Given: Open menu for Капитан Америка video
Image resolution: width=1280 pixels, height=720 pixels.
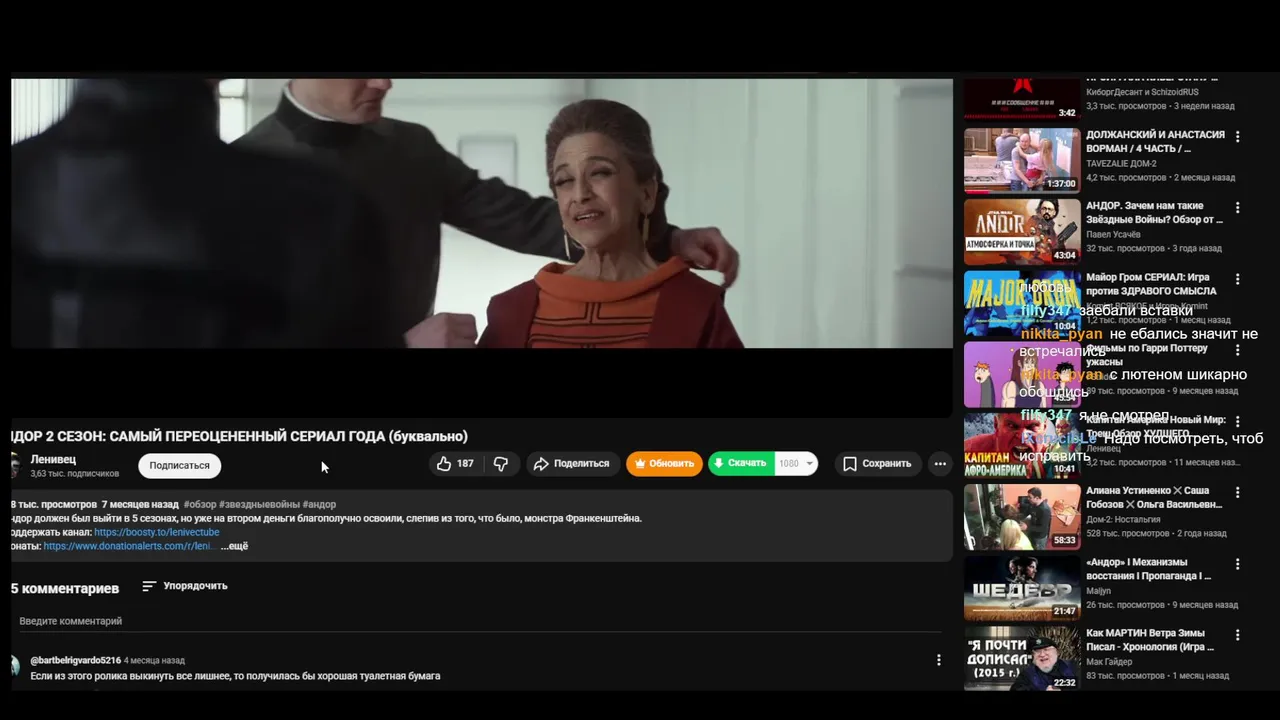Looking at the screenshot, I should 1237,422.
